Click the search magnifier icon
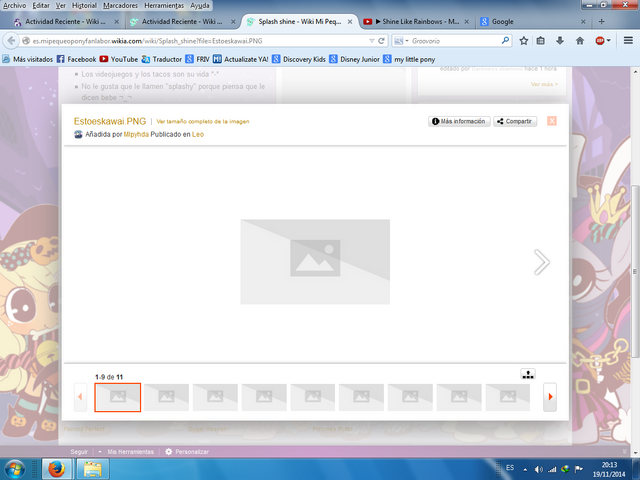The height and width of the screenshot is (480, 640). point(505,40)
